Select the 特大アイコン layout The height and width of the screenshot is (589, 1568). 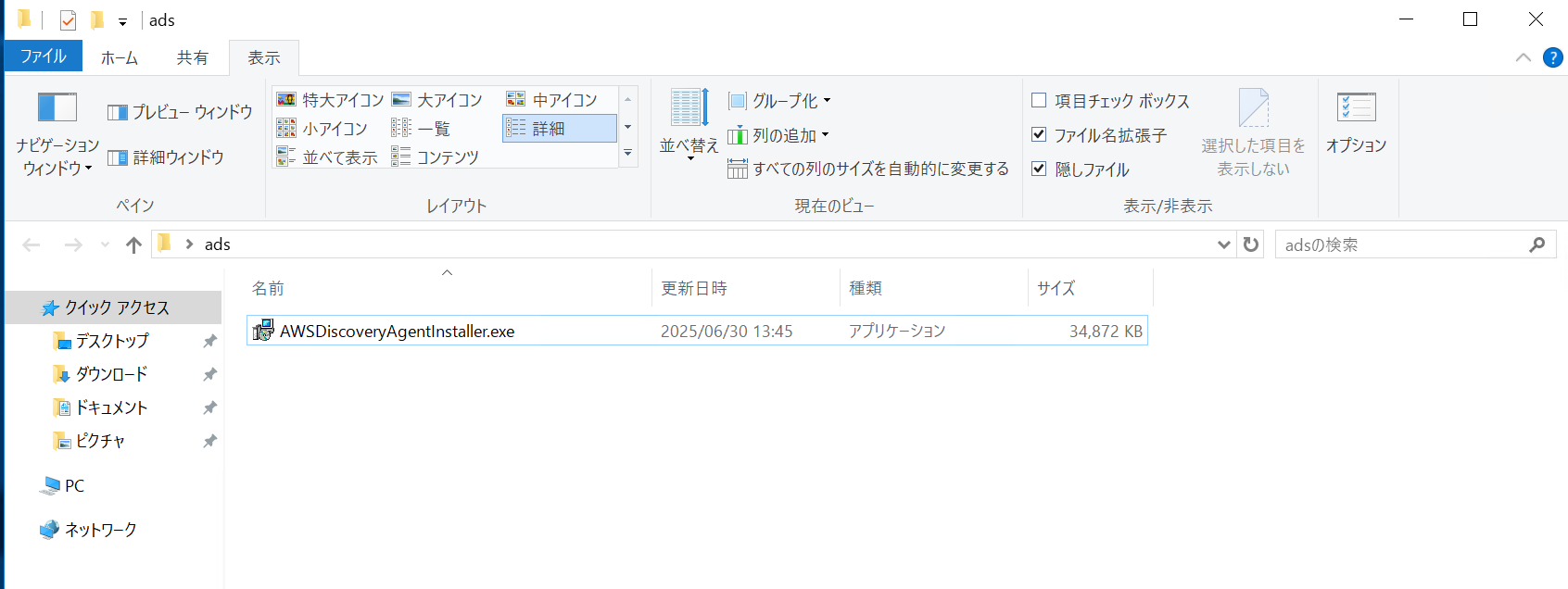(330, 100)
